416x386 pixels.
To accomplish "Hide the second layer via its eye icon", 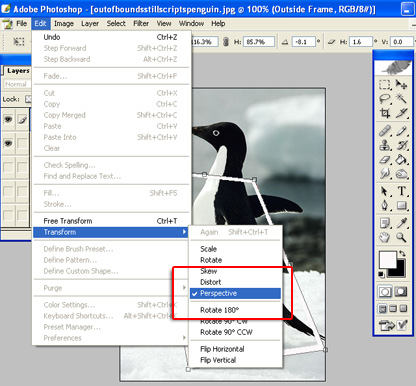I will 8,143.
